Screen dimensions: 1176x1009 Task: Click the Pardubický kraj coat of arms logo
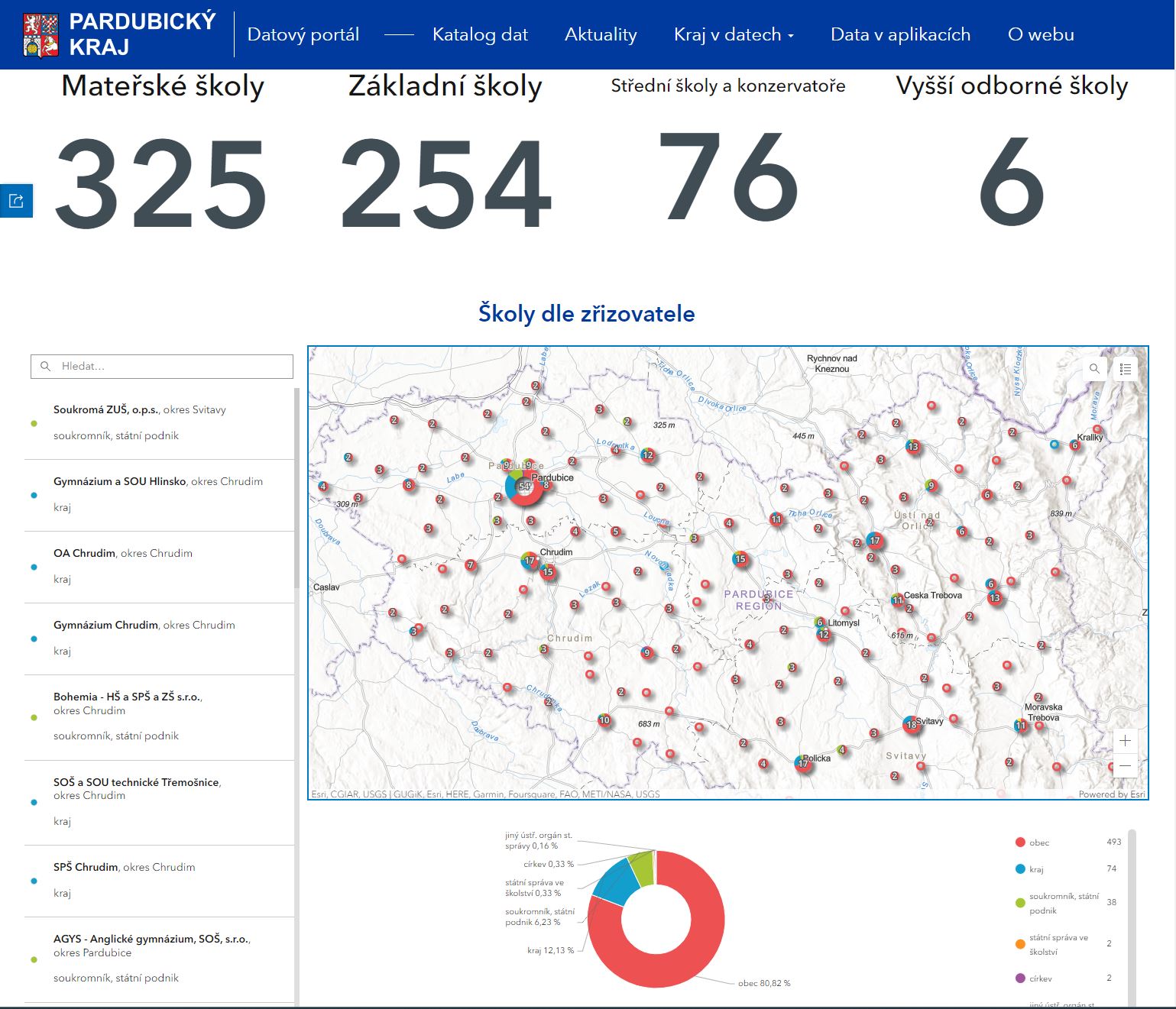41,35
